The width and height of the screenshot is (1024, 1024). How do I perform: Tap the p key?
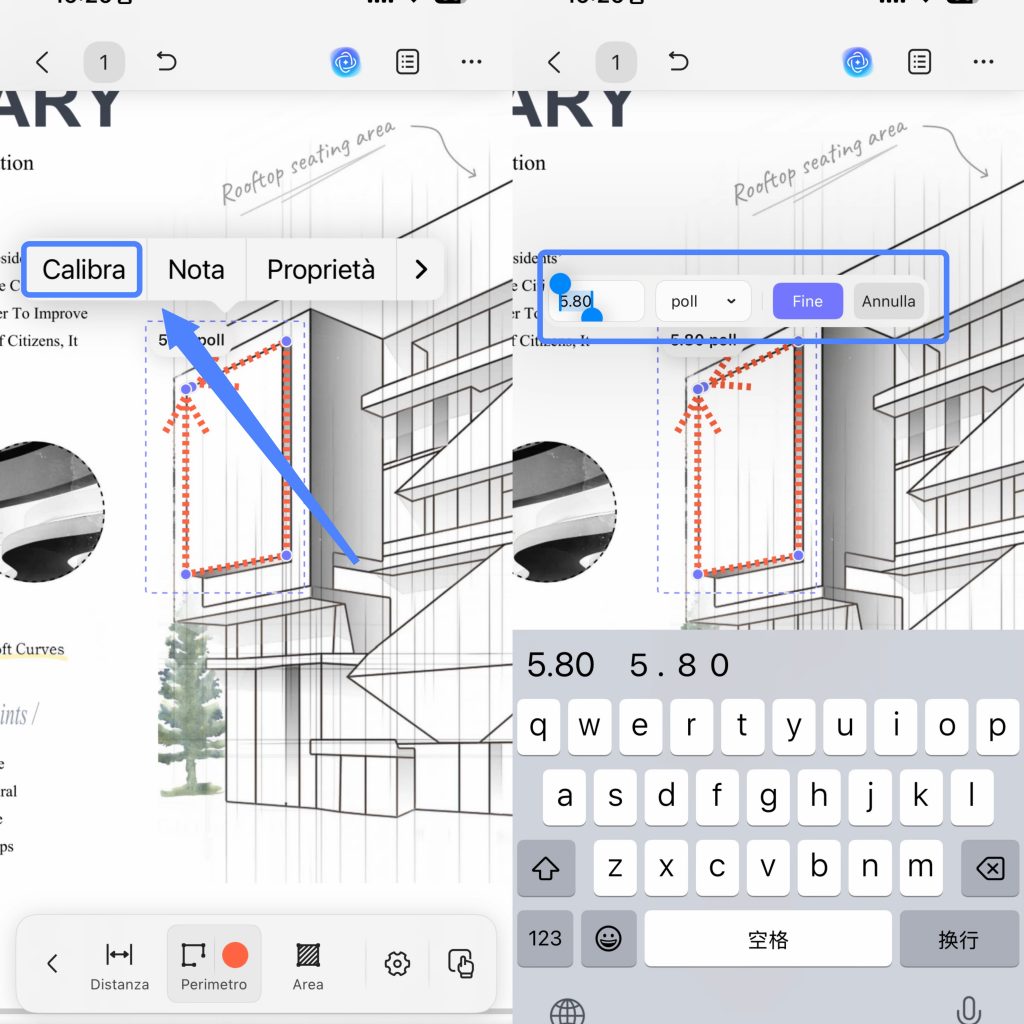click(997, 726)
